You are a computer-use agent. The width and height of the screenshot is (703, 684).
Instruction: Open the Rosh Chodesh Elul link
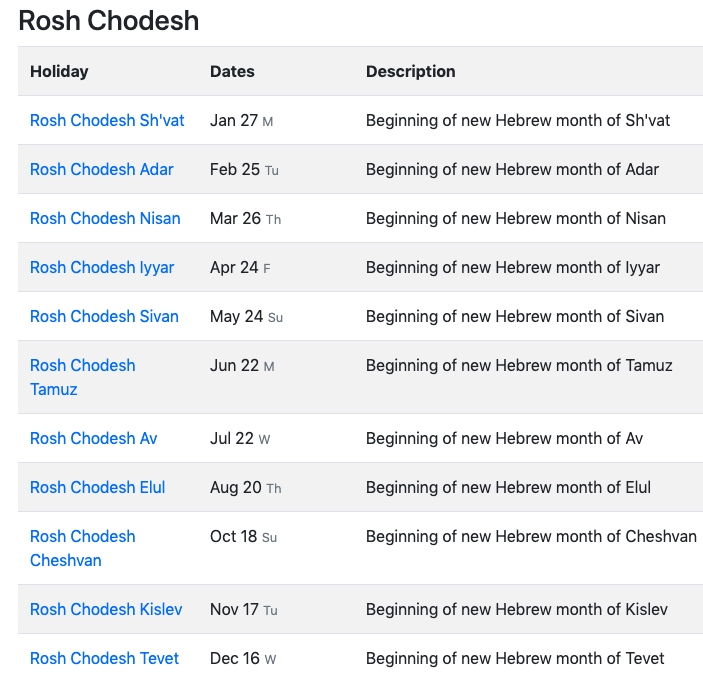pyautogui.click(x=98, y=487)
